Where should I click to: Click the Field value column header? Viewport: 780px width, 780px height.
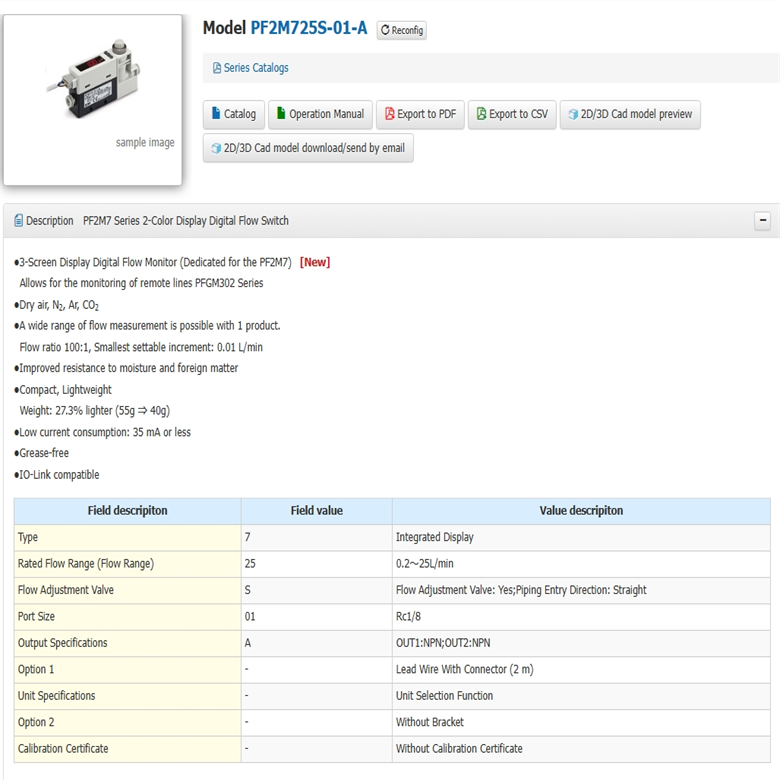coord(317,511)
